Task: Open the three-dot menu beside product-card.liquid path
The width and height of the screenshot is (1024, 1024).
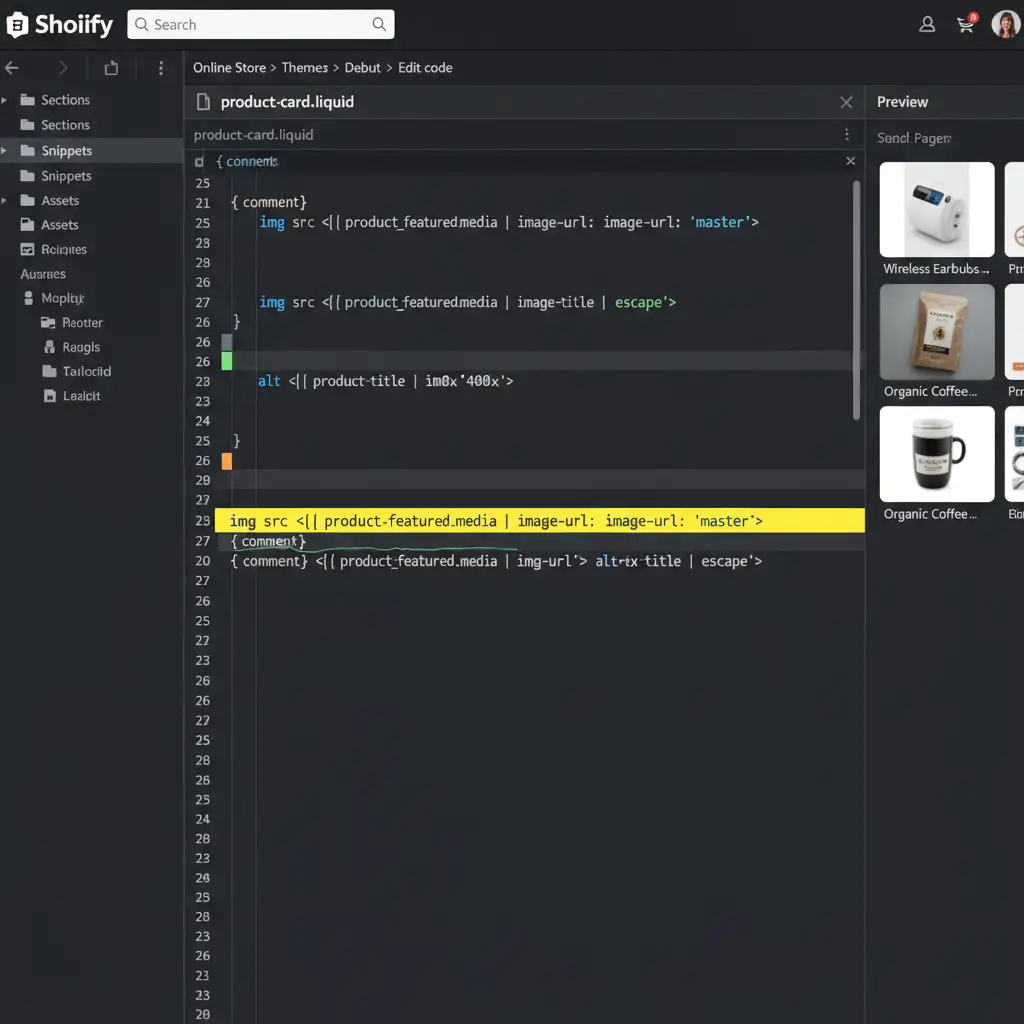Action: coord(847,135)
